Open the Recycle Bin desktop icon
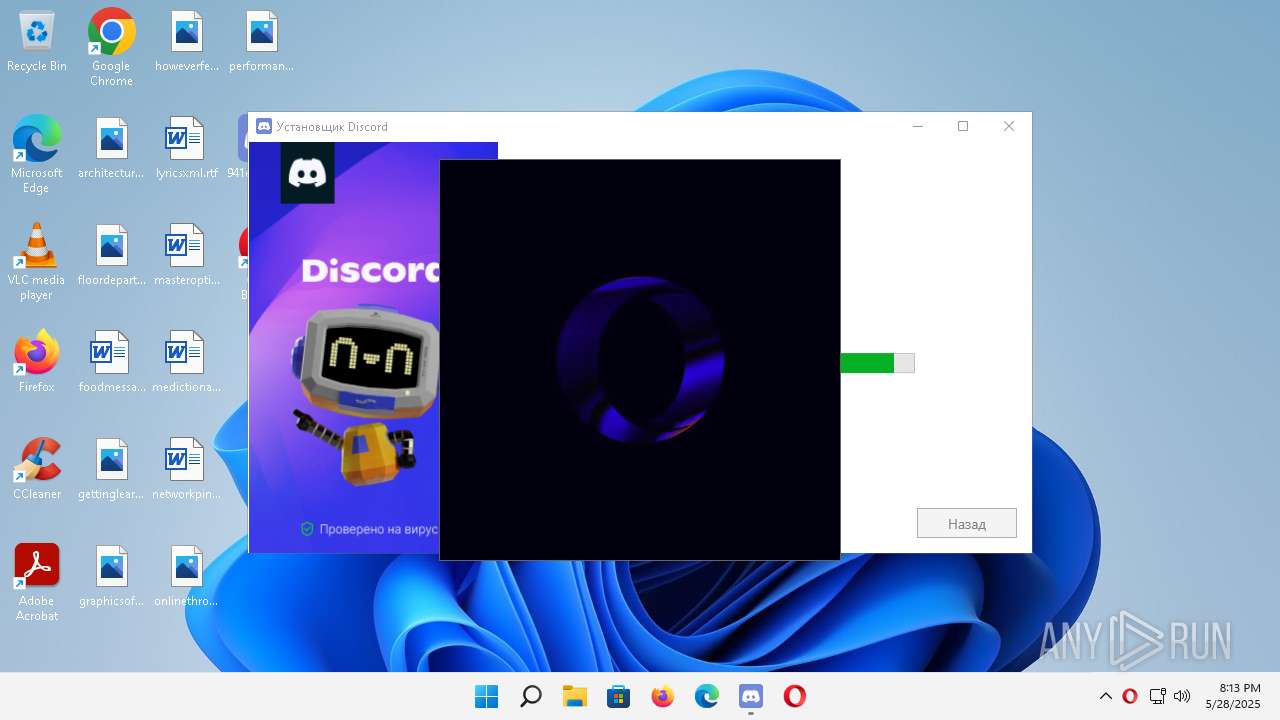 37,42
